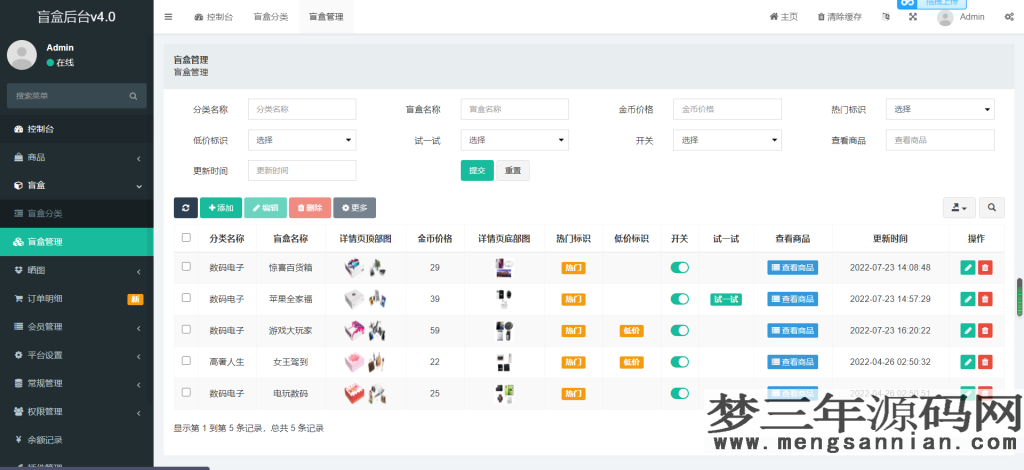Click the language switch icon in top bar
The width and height of the screenshot is (1024, 470).
click(x=886, y=17)
